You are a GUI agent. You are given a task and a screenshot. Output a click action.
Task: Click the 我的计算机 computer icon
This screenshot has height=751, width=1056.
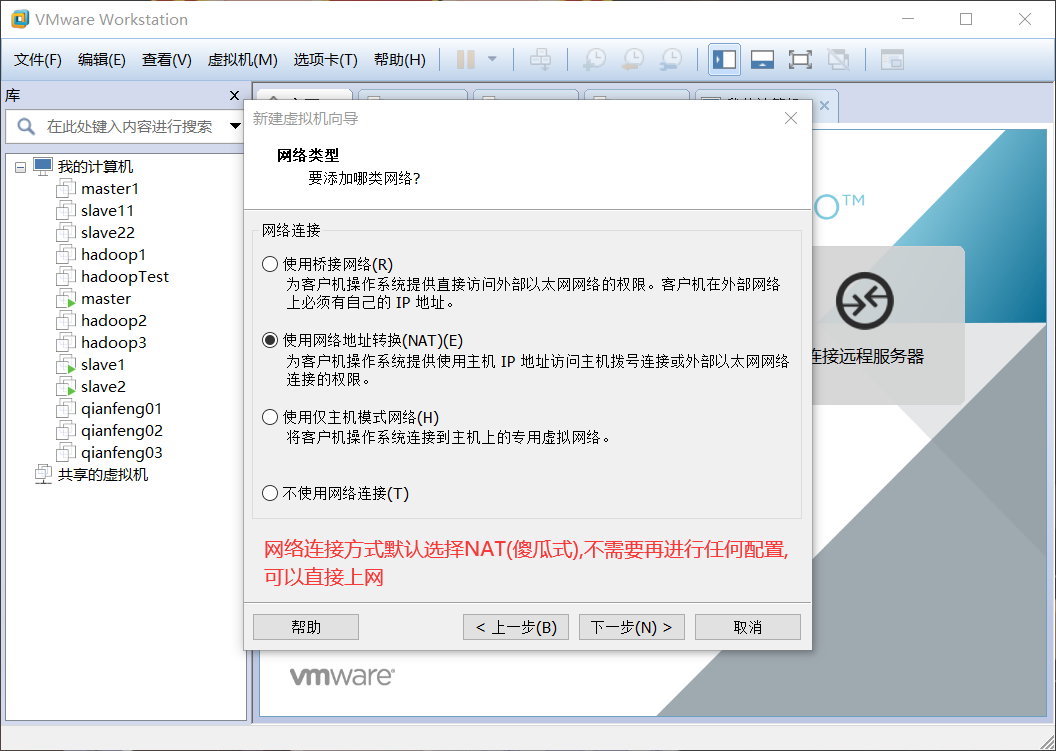point(43,166)
